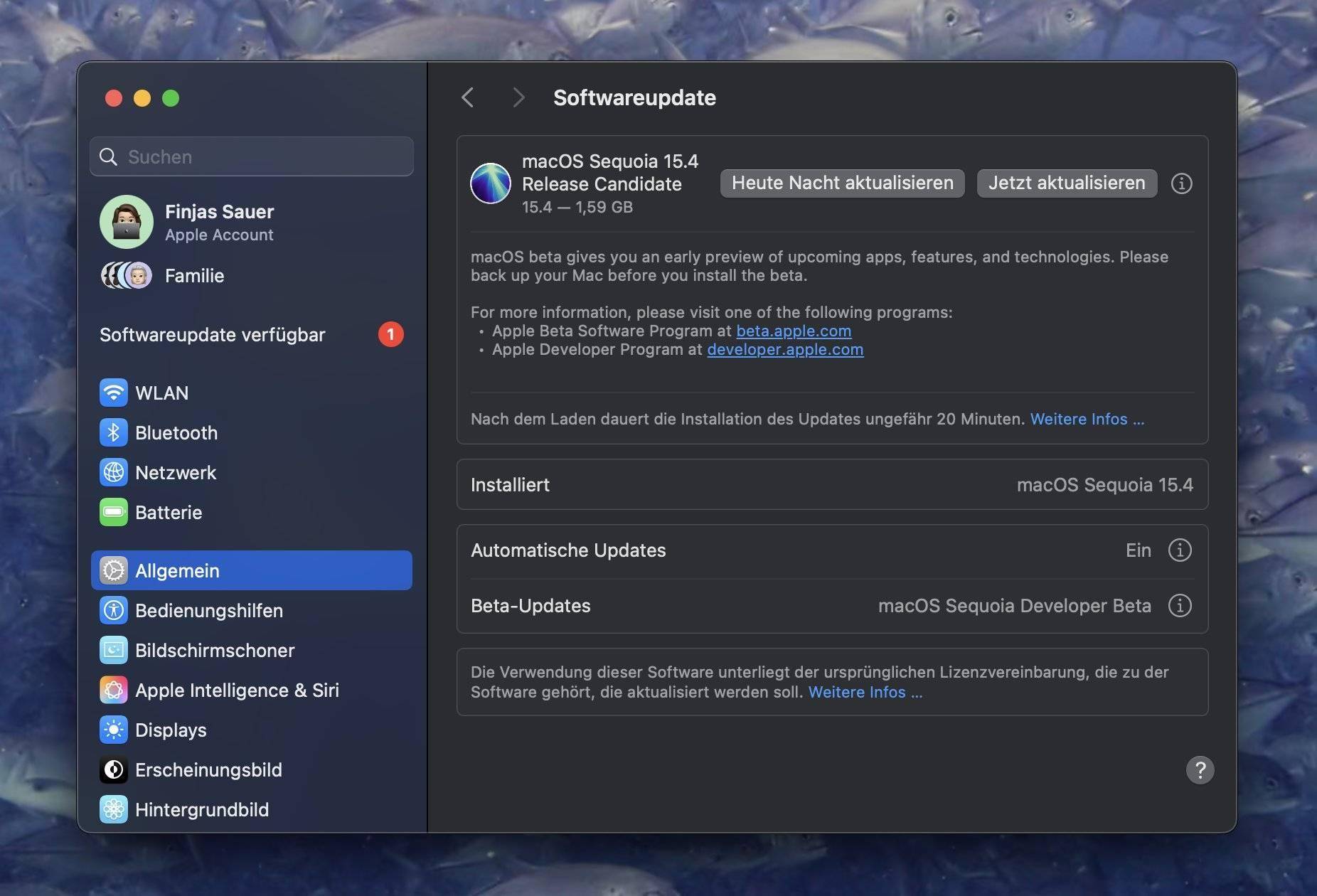Open info for Beta-Updates
Image resolution: width=1317 pixels, height=896 pixels.
click(x=1180, y=605)
